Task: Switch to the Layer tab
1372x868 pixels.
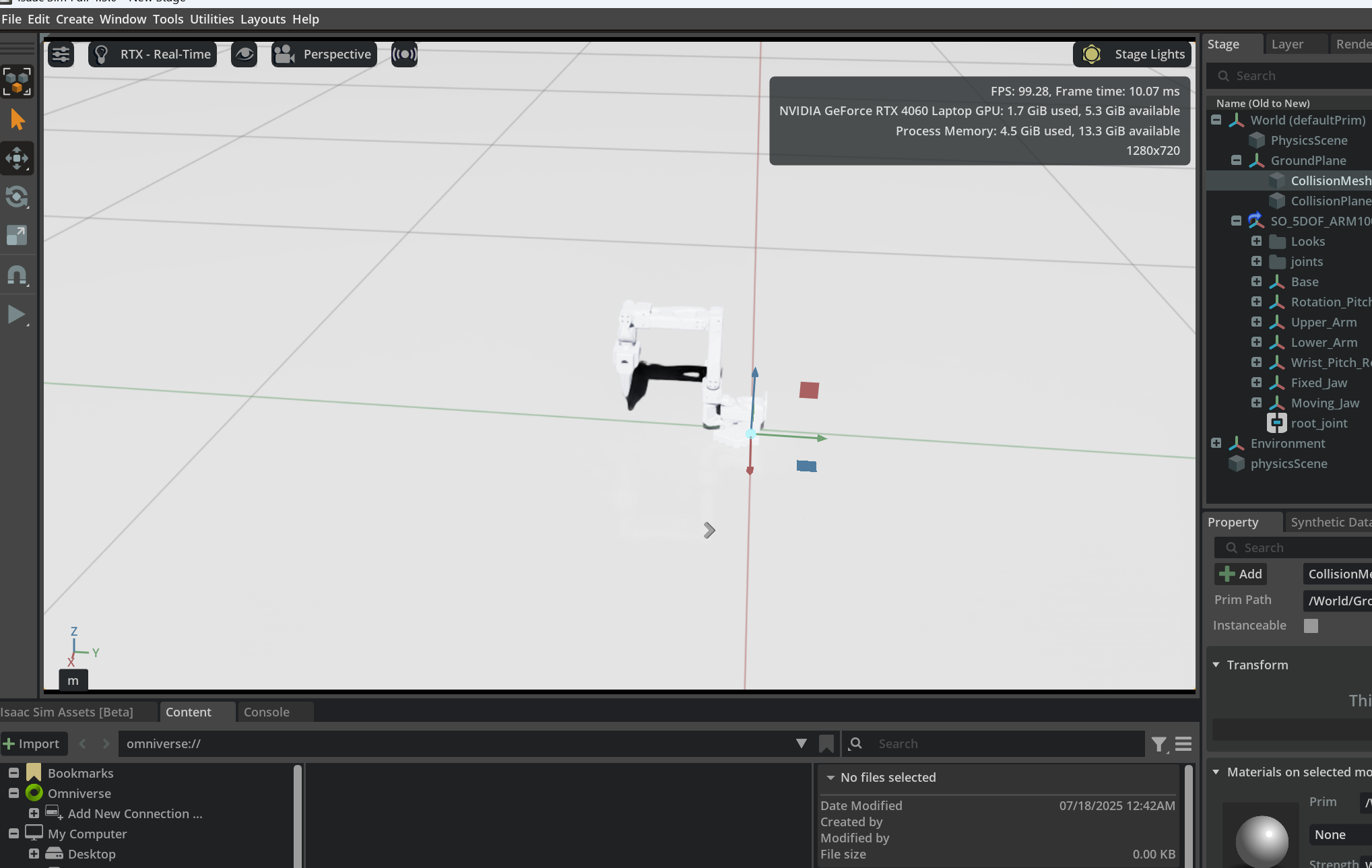Action: pyautogui.click(x=1287, y=44)
